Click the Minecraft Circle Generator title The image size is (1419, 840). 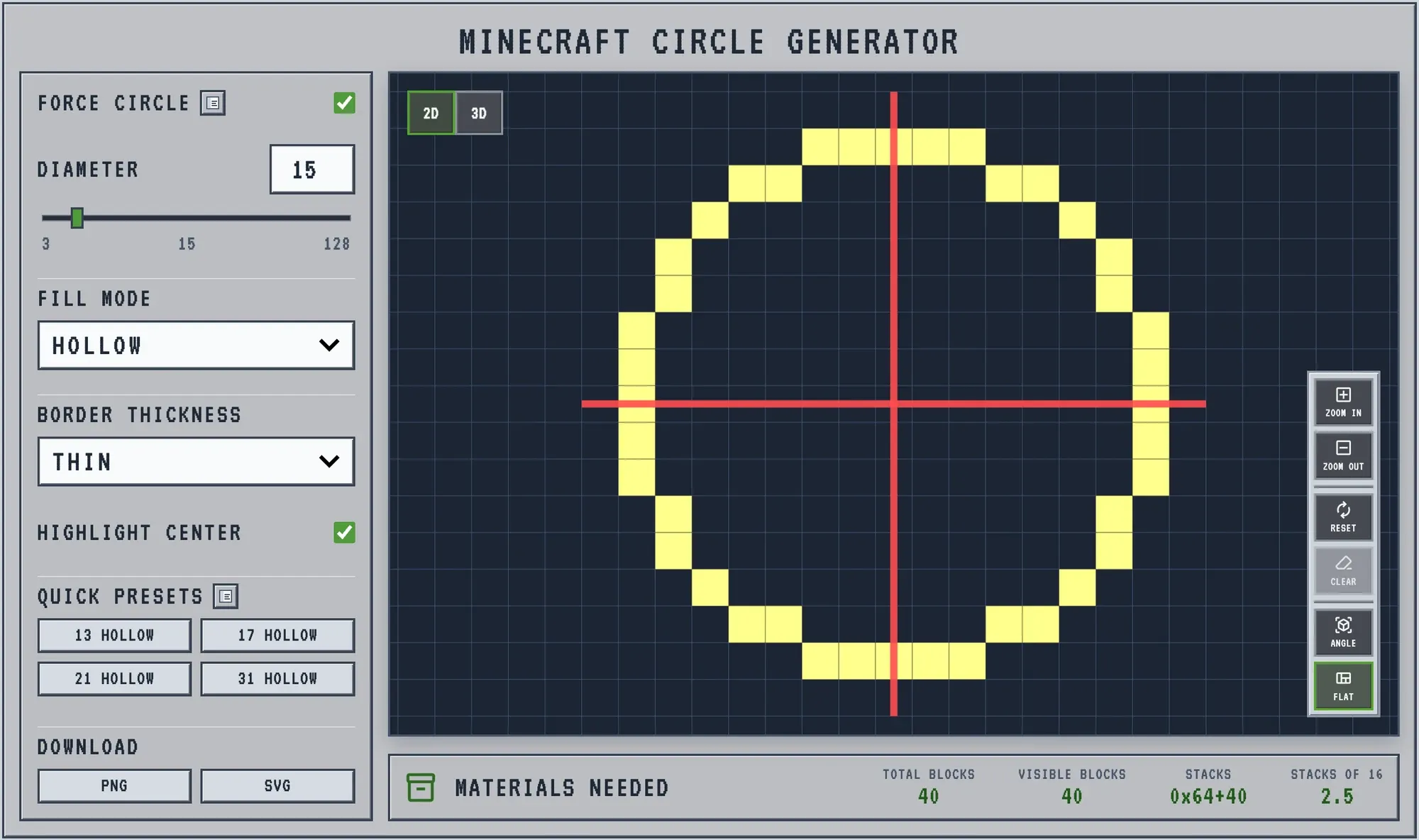(709, 43)
